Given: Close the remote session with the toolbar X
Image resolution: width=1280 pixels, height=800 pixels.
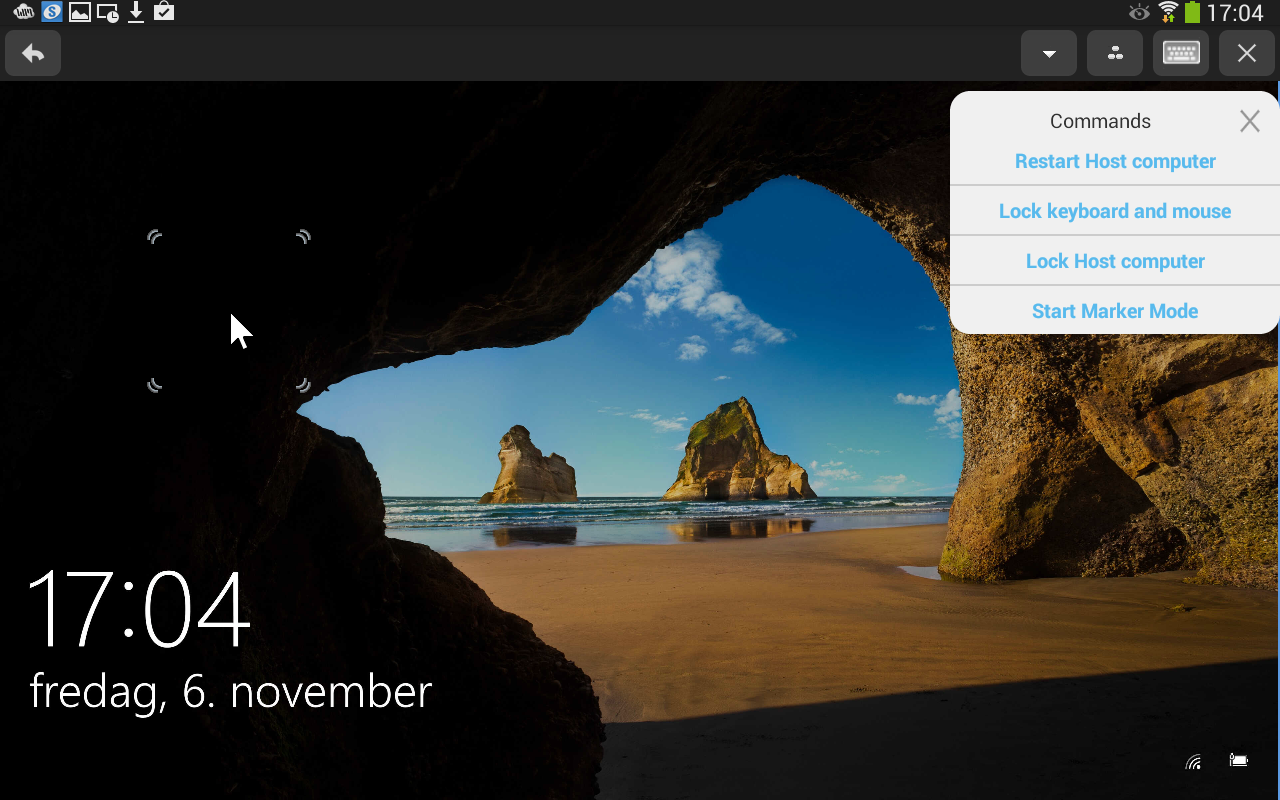Looking at the screenshot, I should click(x=1247, y=53).
